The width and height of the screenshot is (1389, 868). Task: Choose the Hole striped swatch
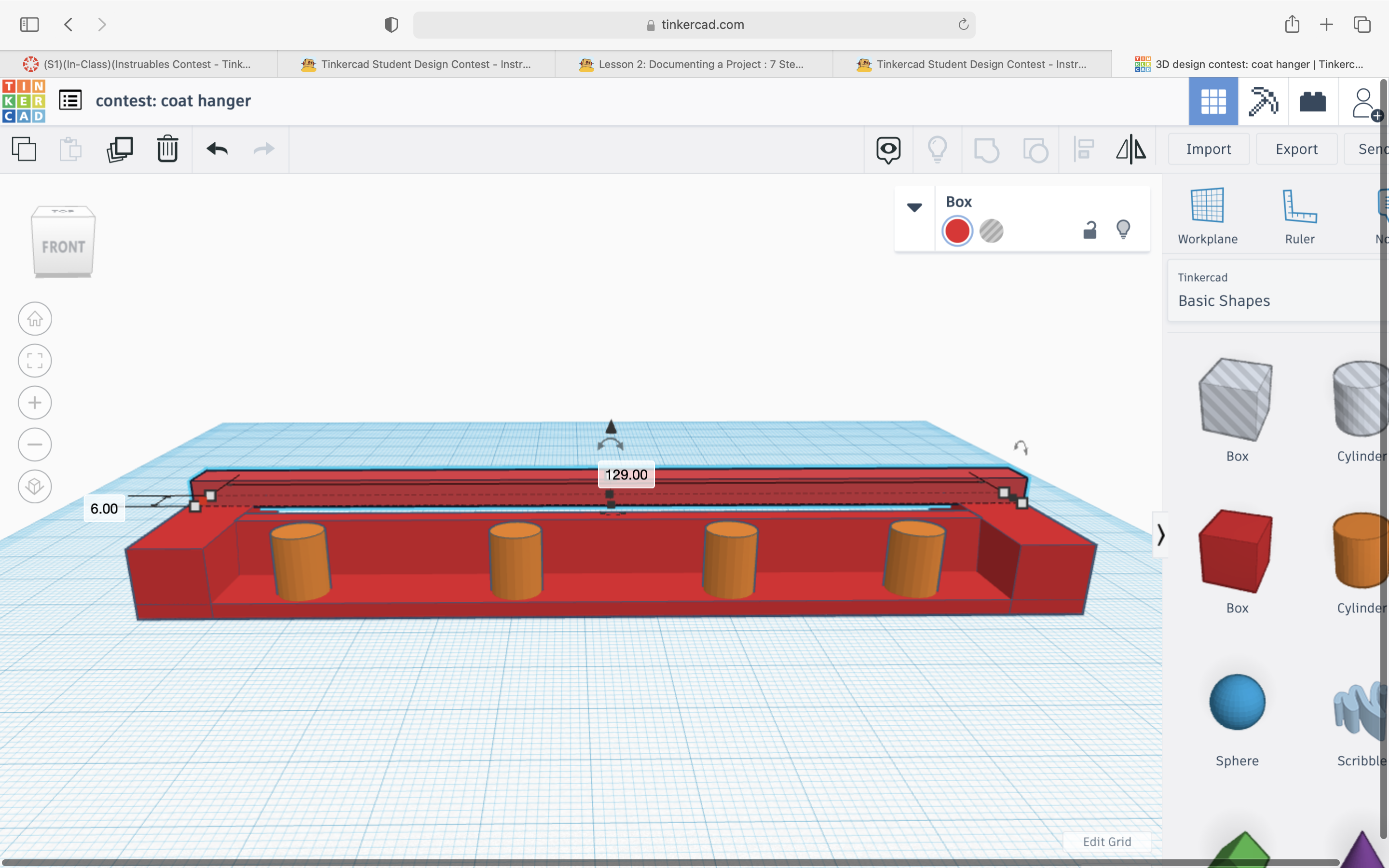coord(991,231)
